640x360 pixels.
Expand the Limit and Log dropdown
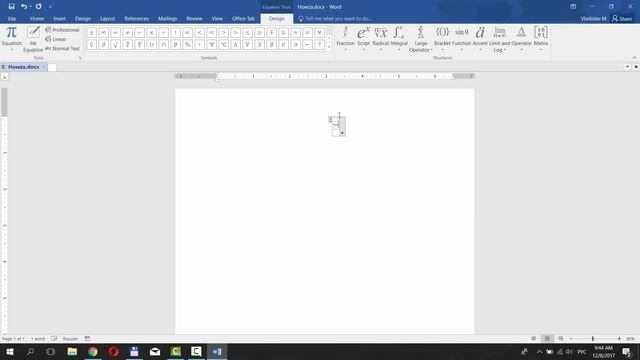[x=500, y=39]
